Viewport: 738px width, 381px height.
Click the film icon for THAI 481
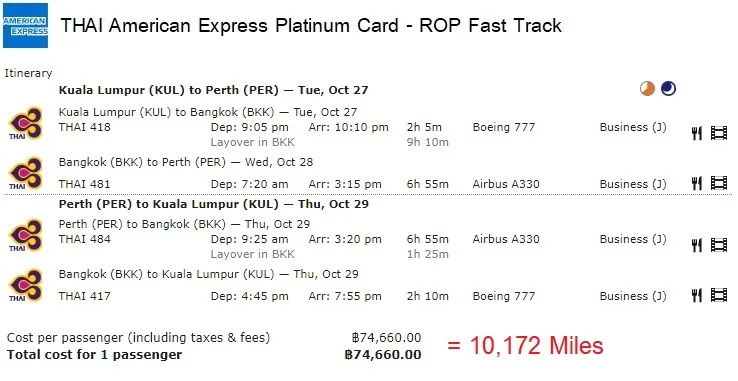click(719, 183)
